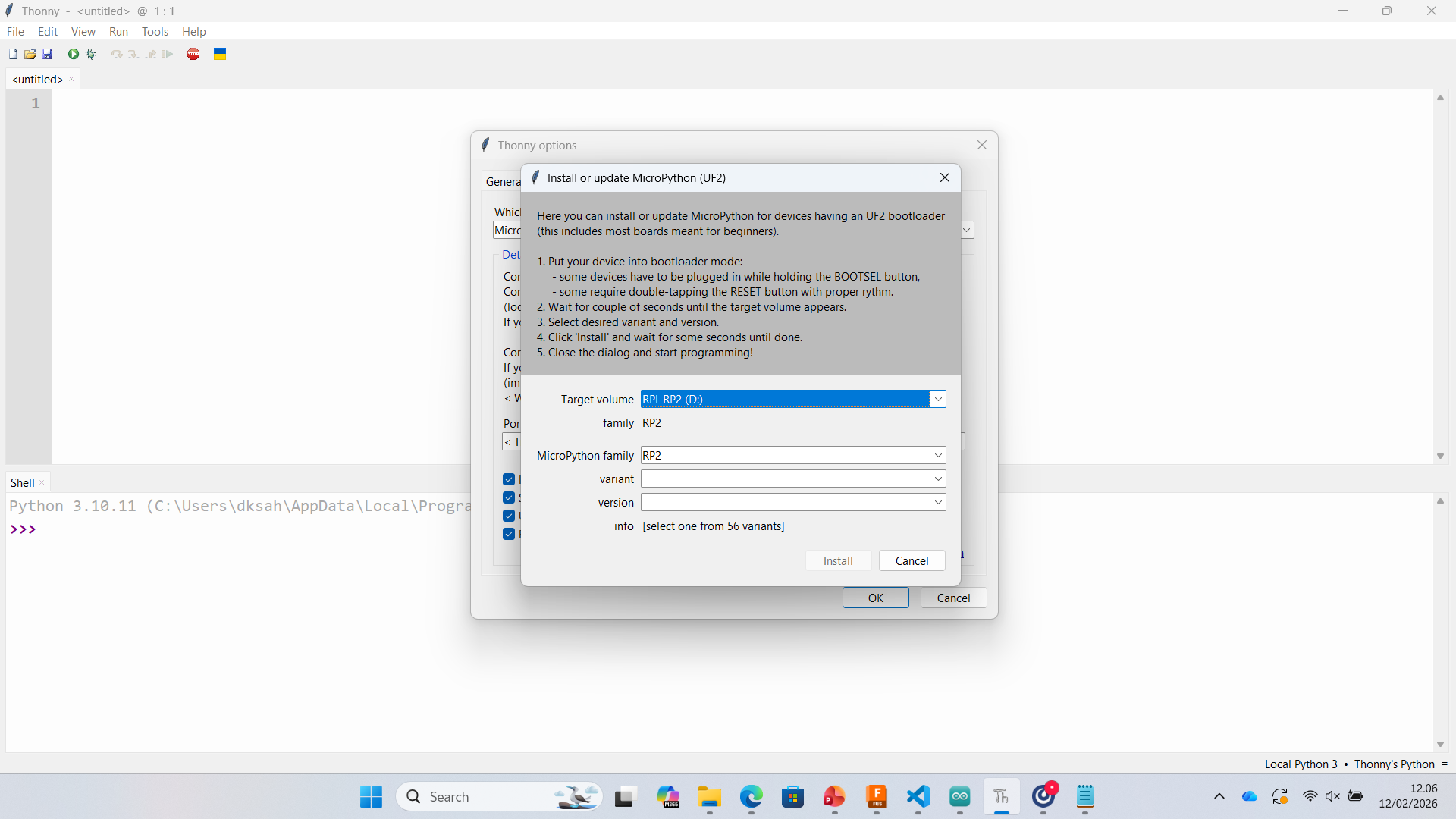Open the Tools menu
This screenshot has height=819, width=1456.
pyautogui.click(x=155, y=31)
